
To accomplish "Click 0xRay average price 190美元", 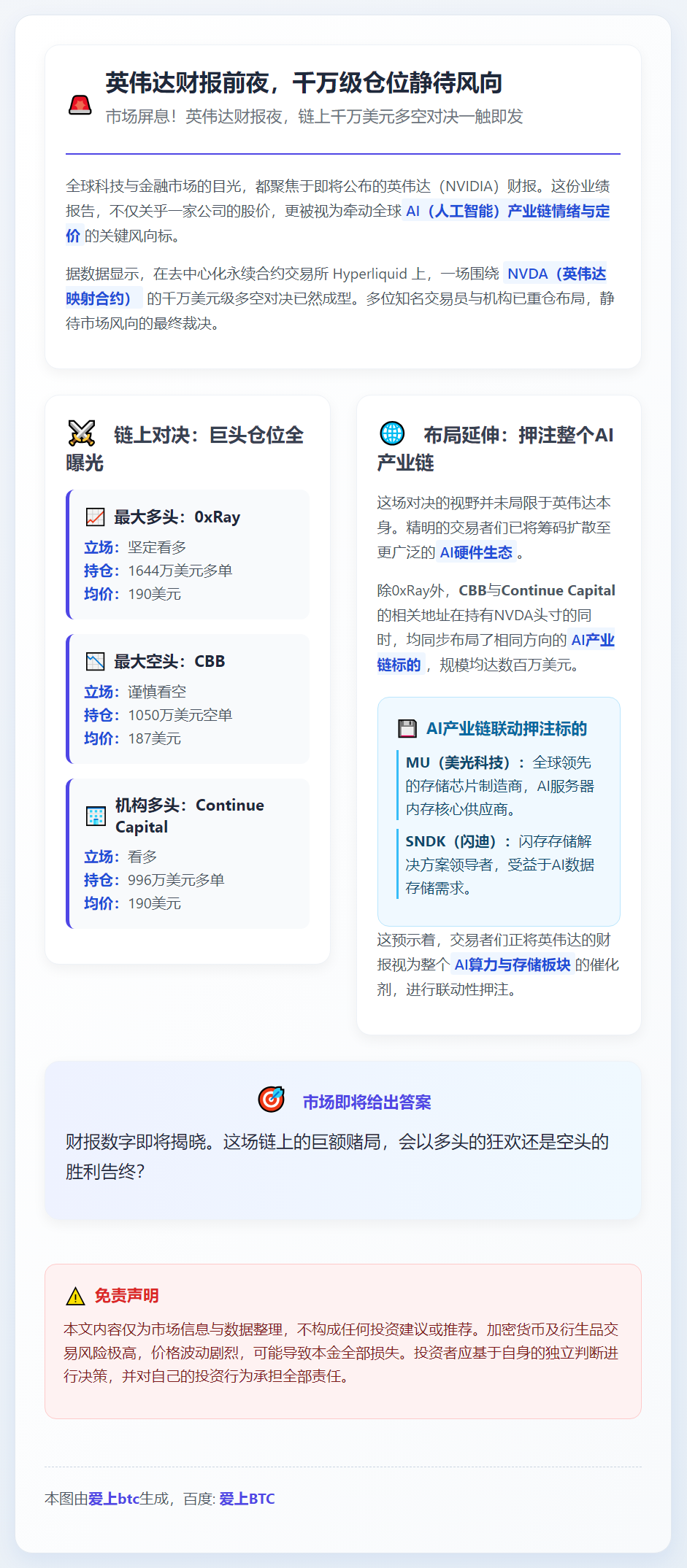I will [154, 594].
